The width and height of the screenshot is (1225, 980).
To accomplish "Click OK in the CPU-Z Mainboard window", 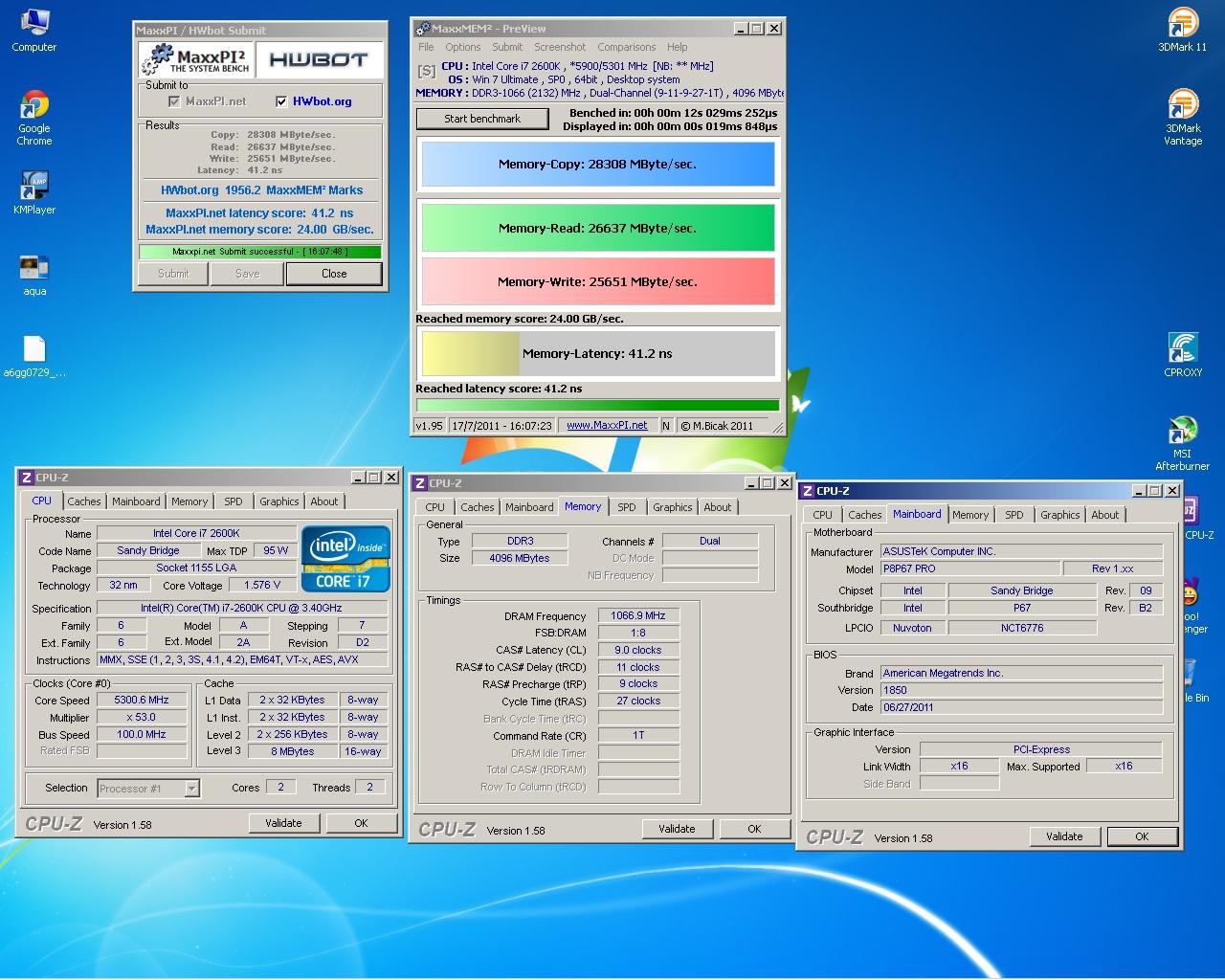I will click(x=1142, y=836).
